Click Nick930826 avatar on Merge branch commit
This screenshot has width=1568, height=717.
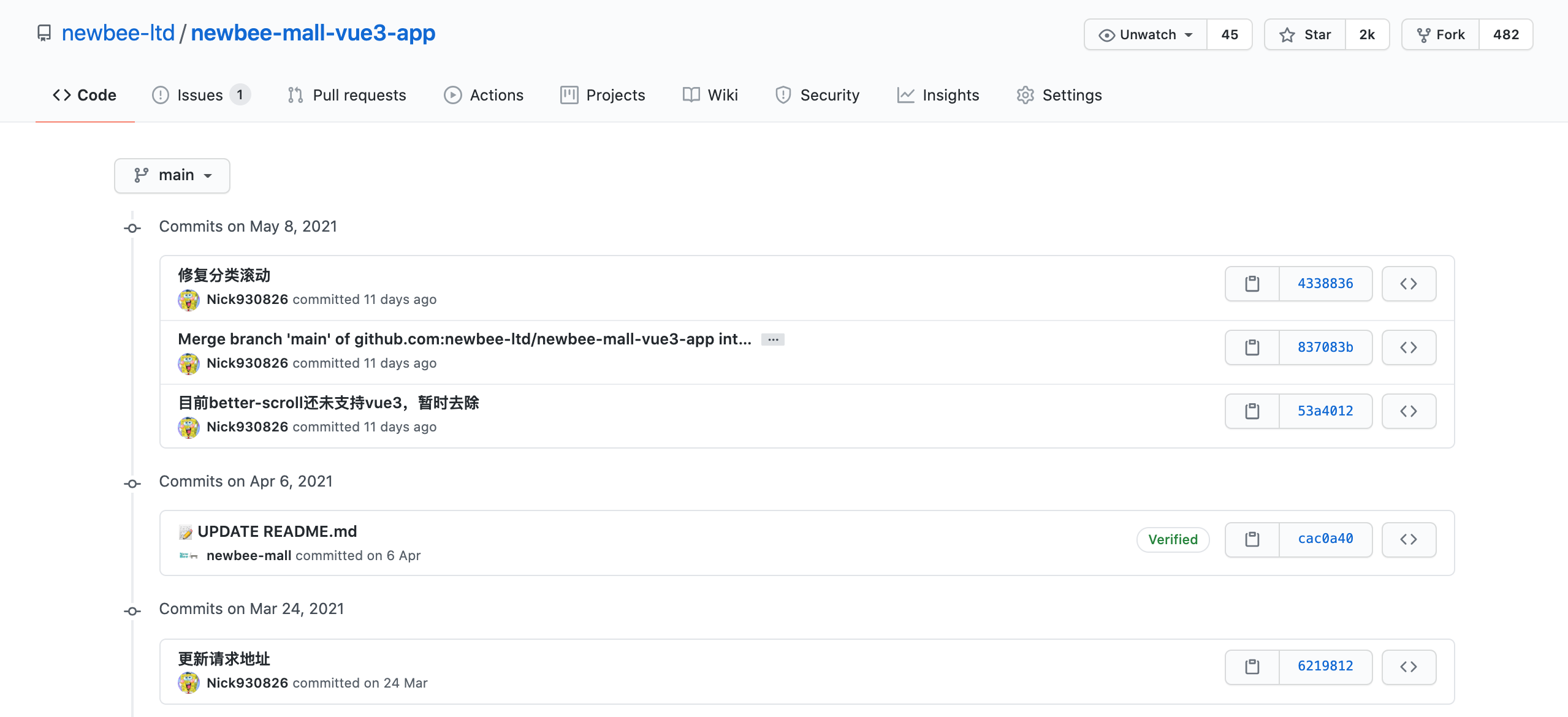(x=189, y=363)
